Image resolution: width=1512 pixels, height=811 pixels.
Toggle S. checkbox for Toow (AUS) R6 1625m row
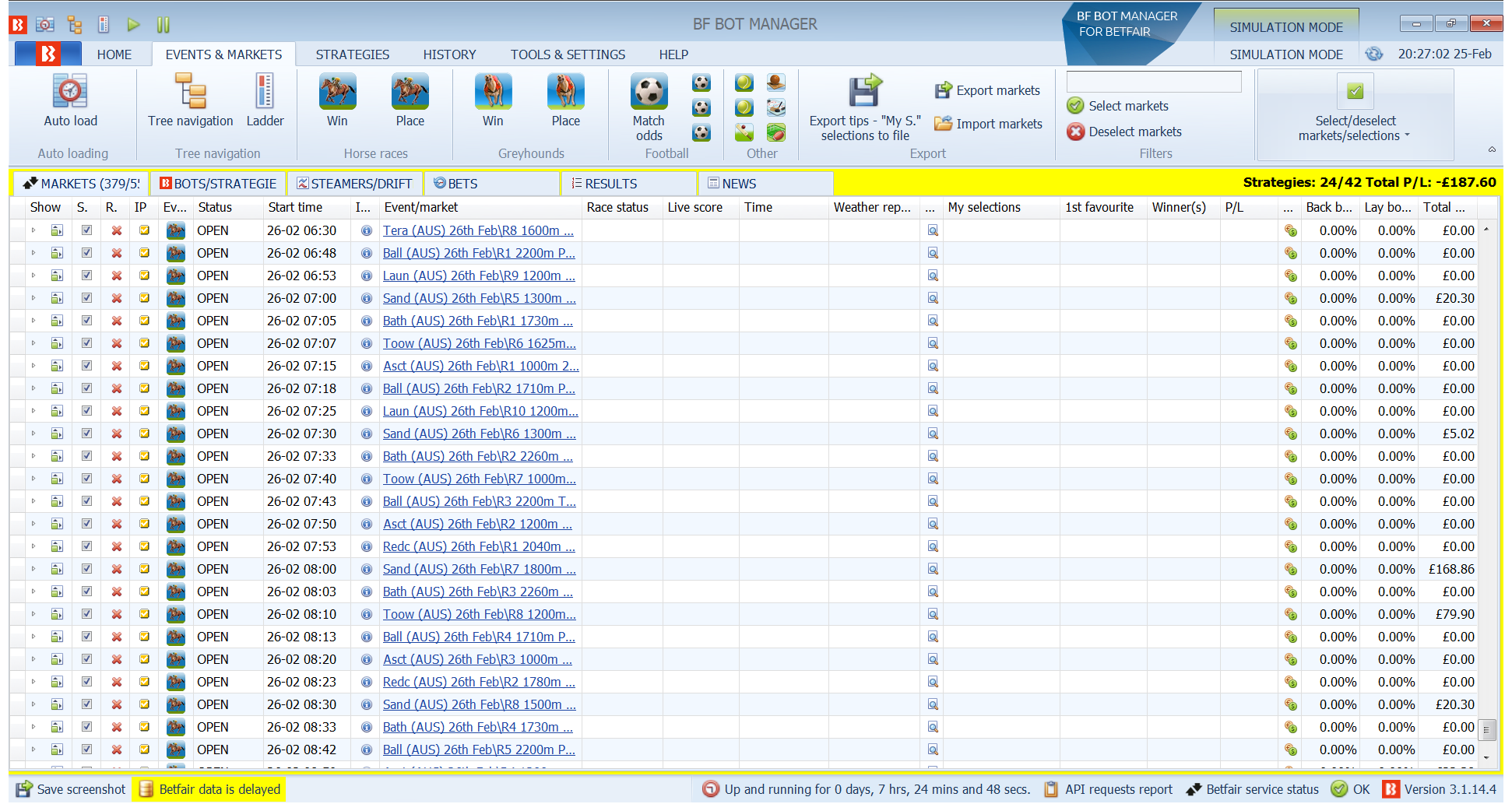[x=86, y=343]
